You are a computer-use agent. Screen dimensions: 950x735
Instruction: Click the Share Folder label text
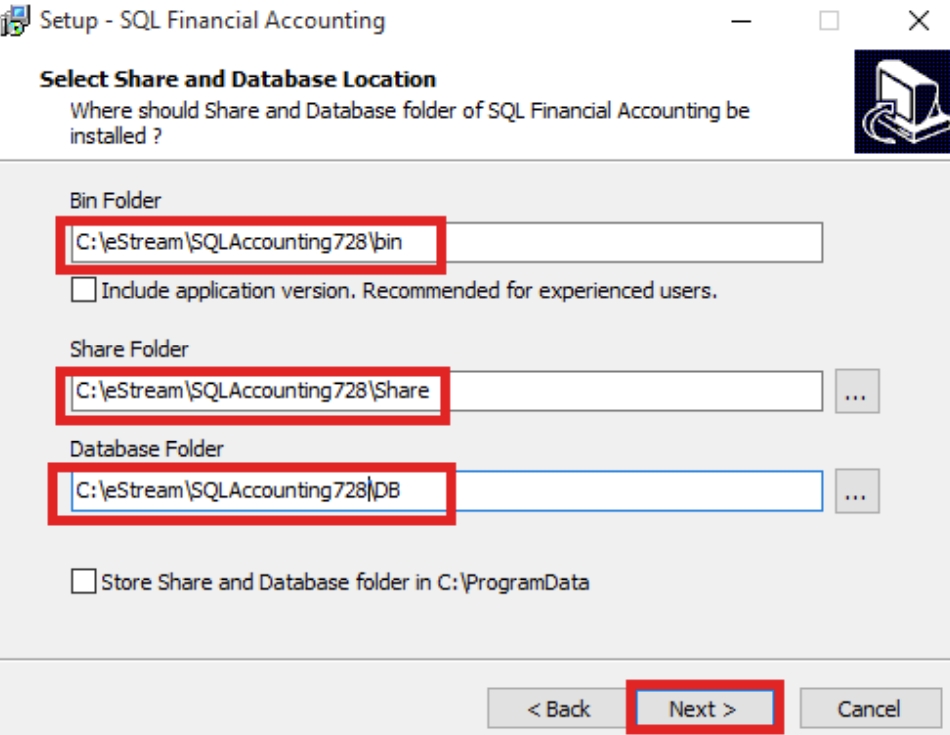coord(129,349)
